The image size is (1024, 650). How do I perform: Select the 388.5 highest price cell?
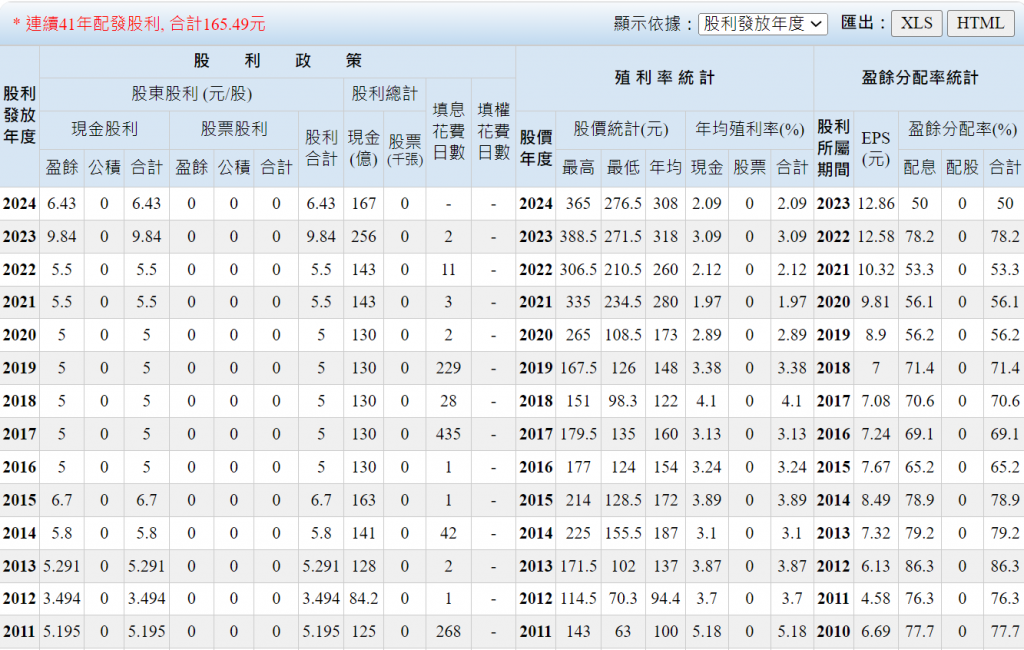(578, 237)
